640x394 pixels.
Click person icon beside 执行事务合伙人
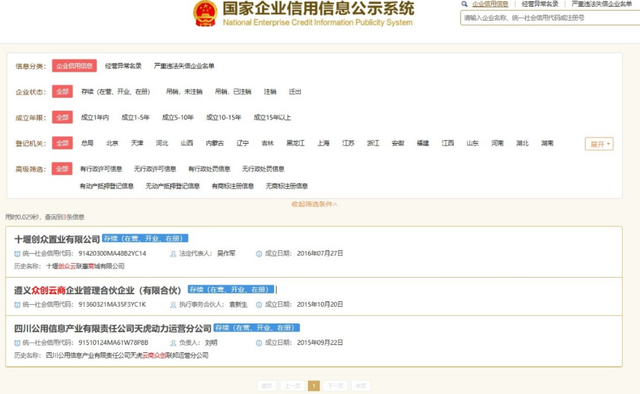point(173,305)
